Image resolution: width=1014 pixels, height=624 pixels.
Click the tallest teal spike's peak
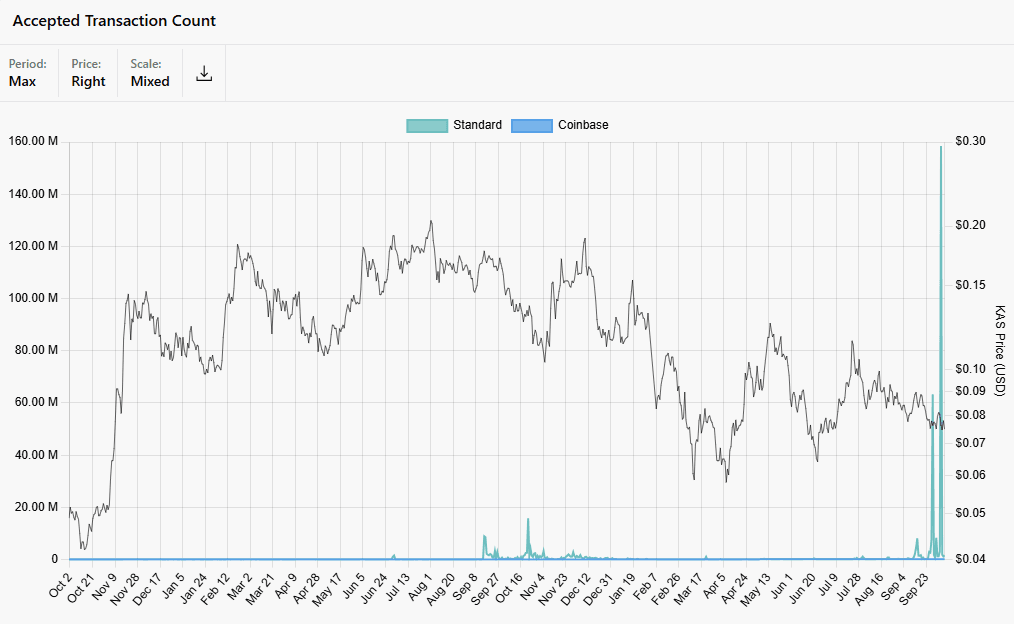tap(941, 147)
